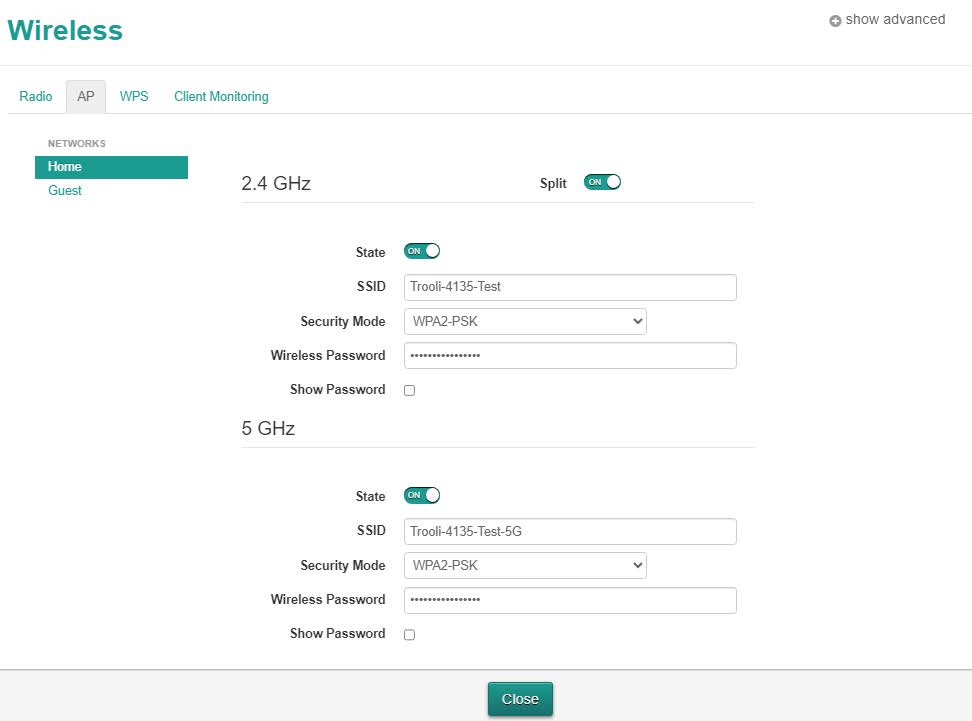972x721 pixels.
Task: Focus the 5 GHz SSID input field
Action: 570,531
